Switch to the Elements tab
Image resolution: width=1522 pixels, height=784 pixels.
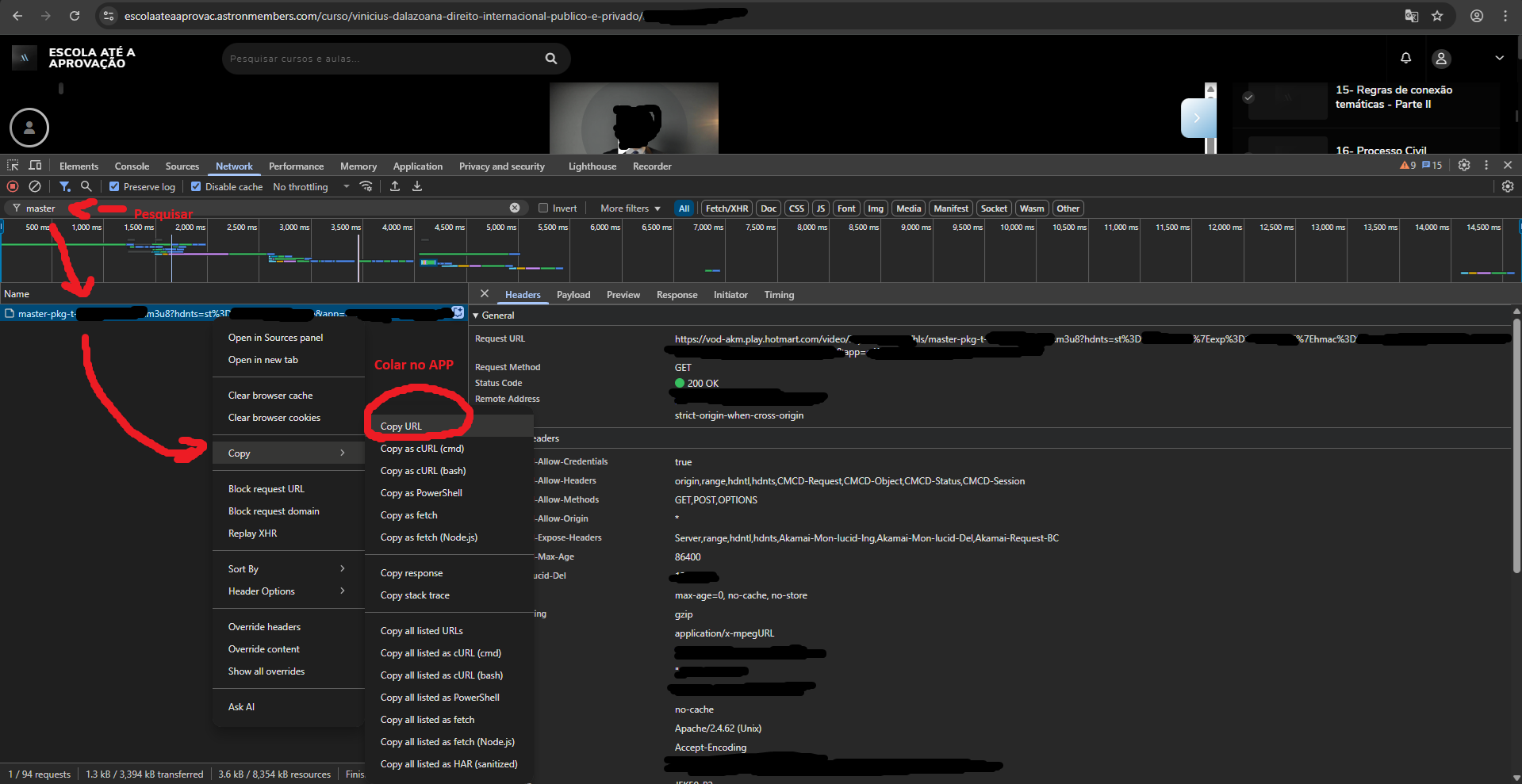pos(79,166)
